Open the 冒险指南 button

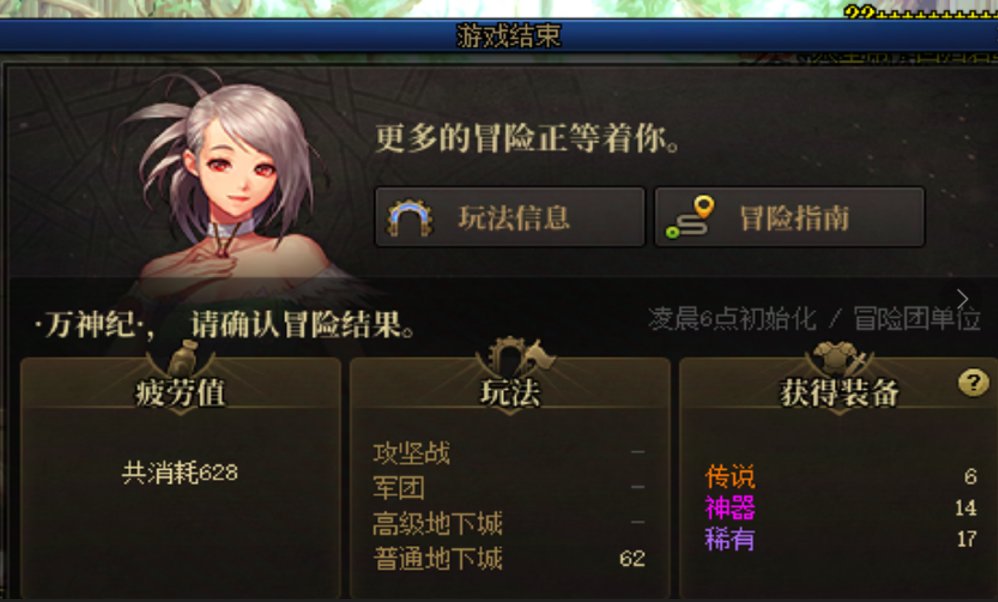click(x=789, y=216)
